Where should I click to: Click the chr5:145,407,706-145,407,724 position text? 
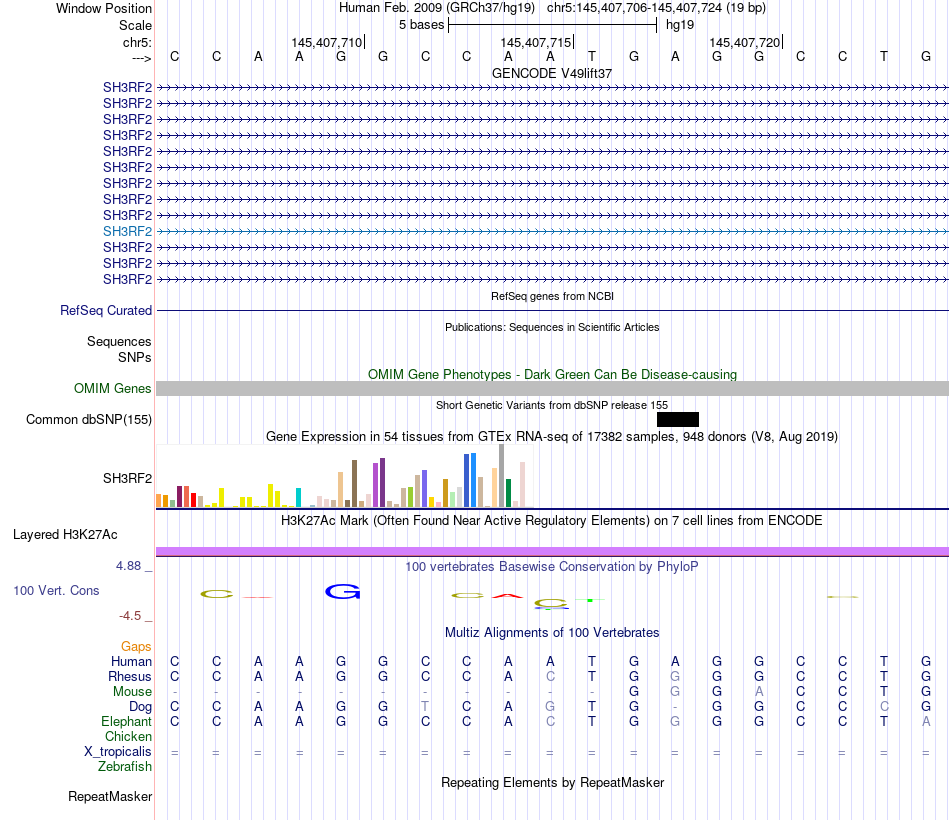point(656,8)
